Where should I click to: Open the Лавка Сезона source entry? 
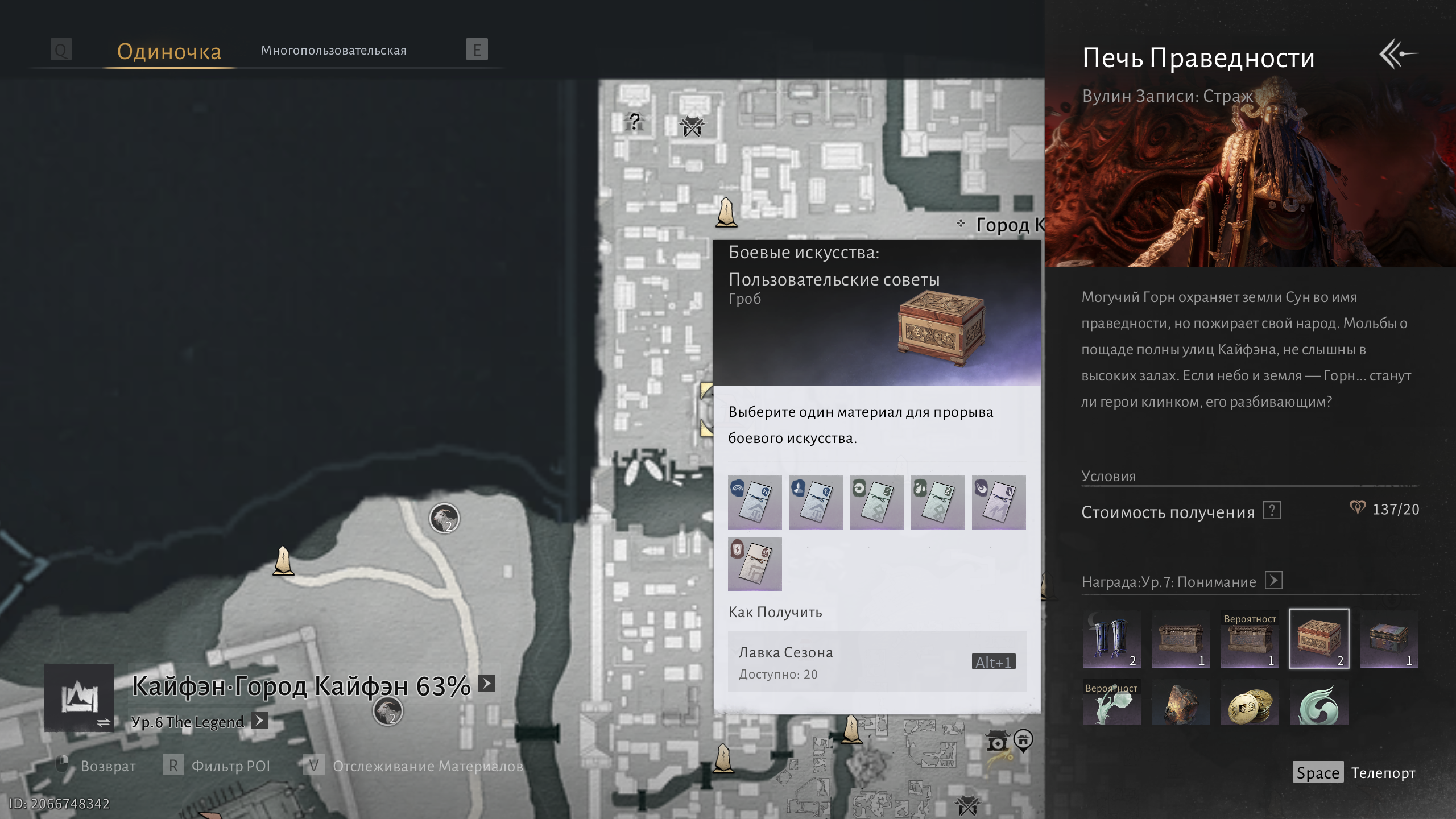pyautogui.click(x=876, y=661)
